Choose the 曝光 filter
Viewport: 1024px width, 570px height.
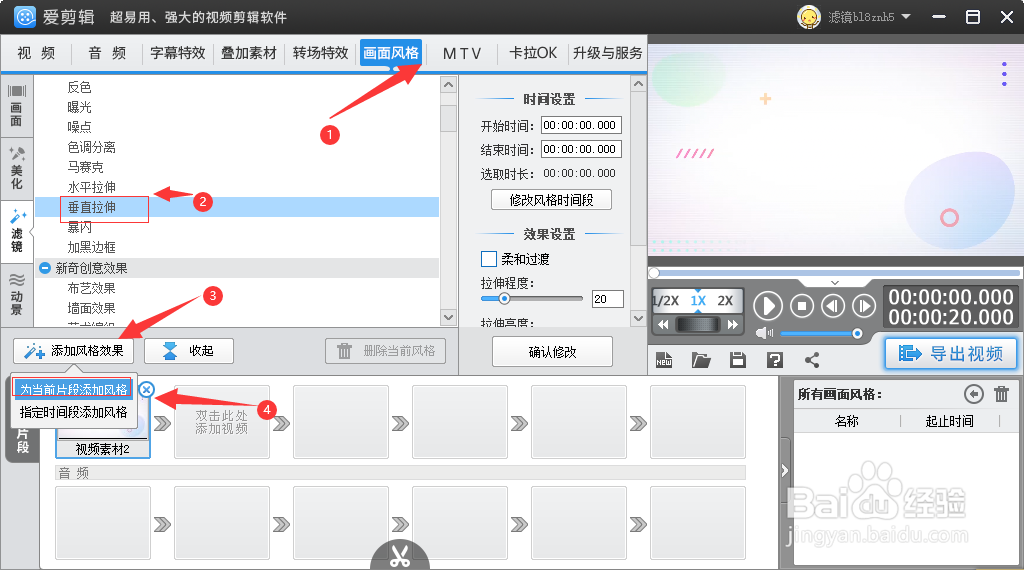[x=79, y=107]
